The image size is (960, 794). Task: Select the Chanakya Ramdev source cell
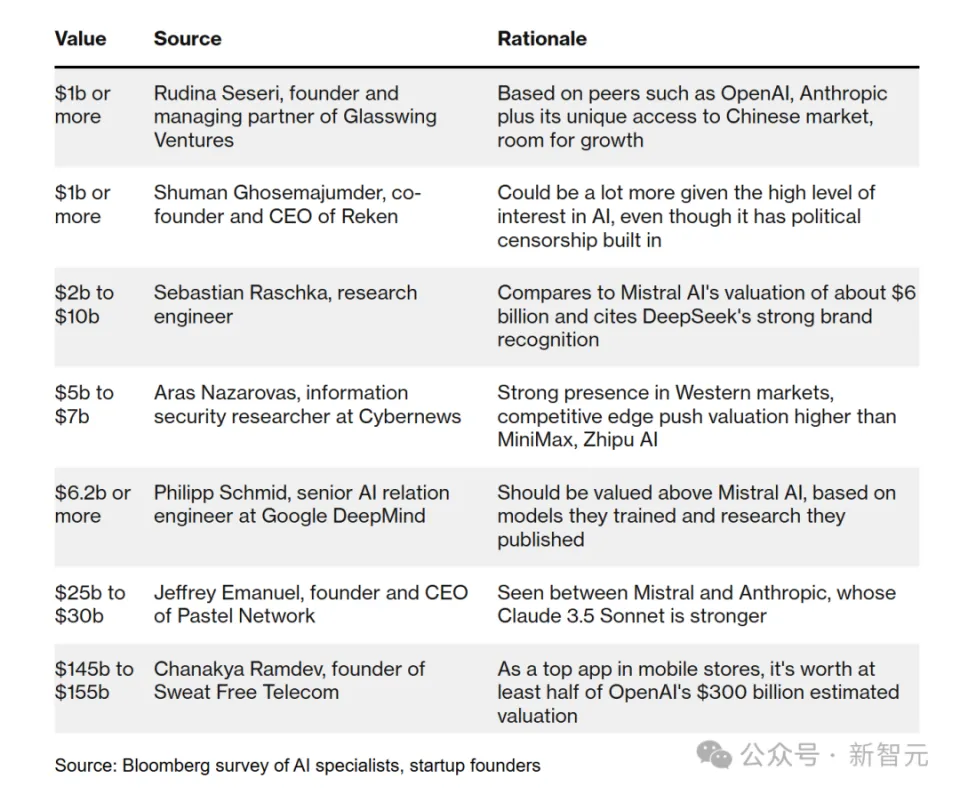(x=289, y=680)
